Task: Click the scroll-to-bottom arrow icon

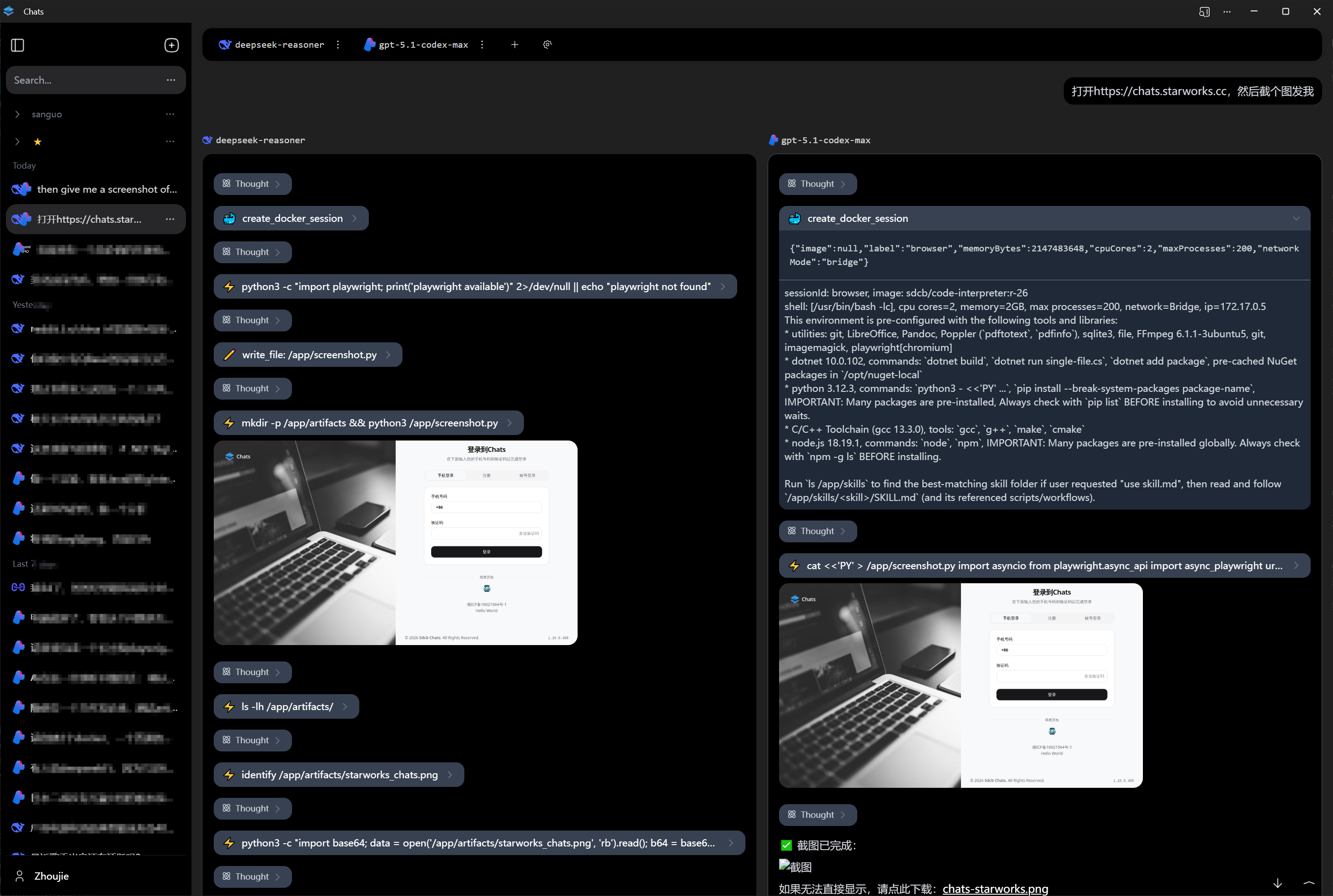Action: 1278,883
